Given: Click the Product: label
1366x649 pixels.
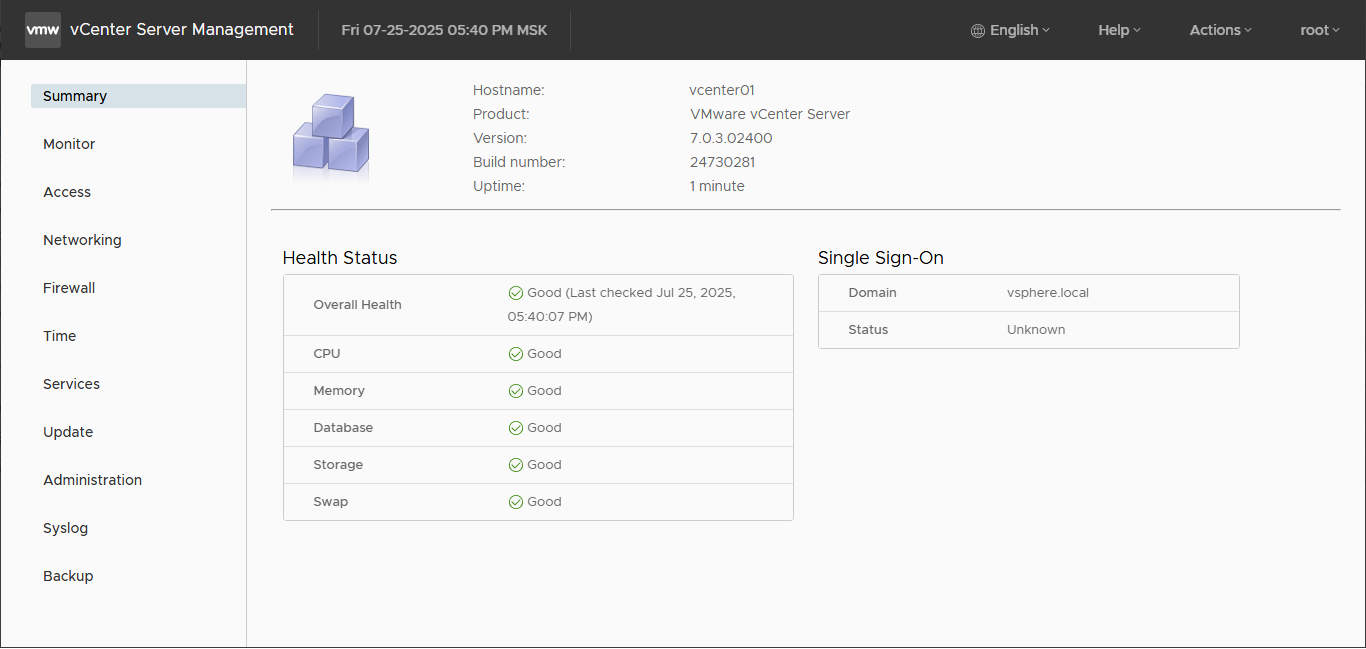Looking at the screenshot, I should (501, 114).
